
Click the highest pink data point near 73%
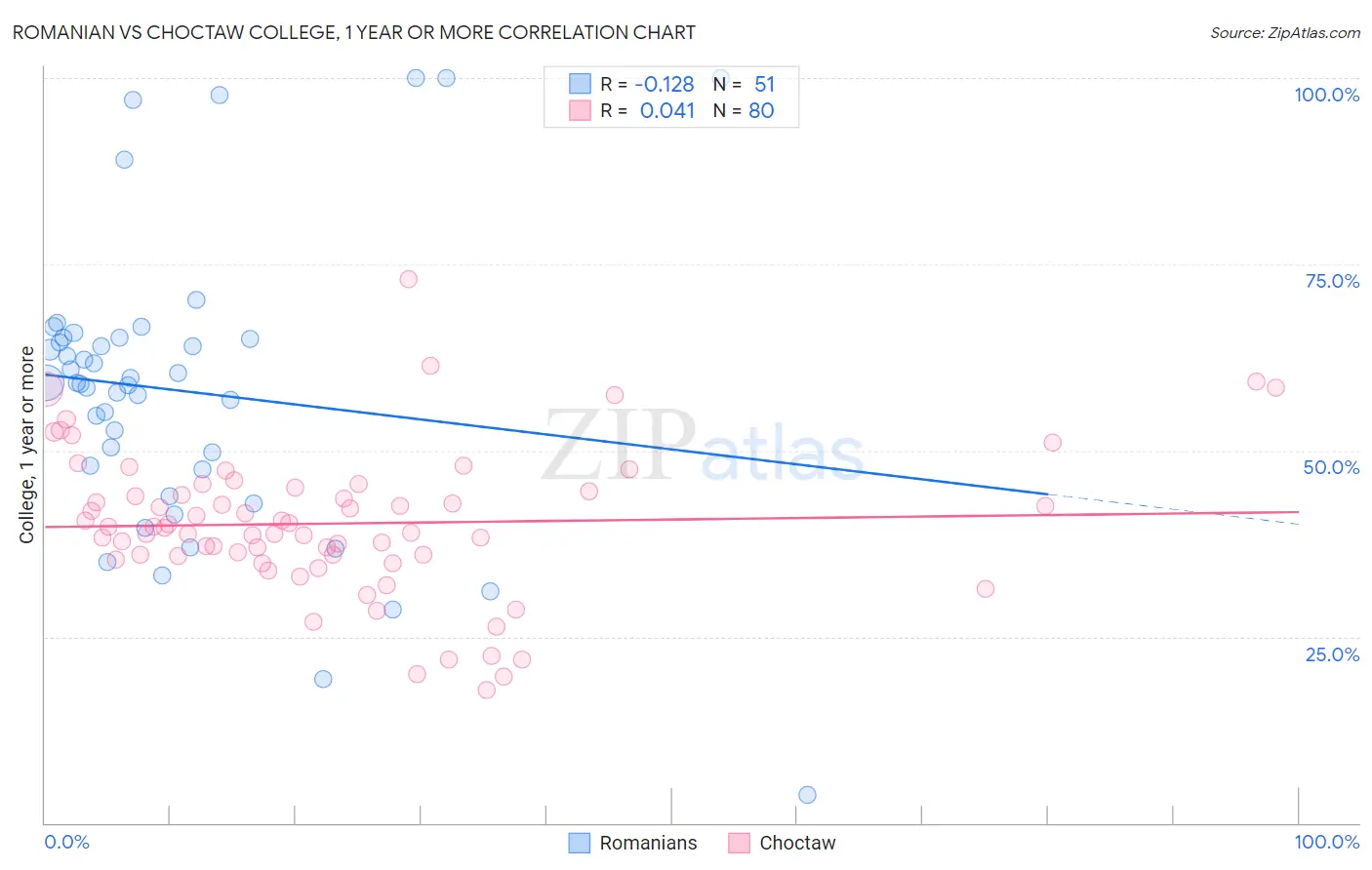[409, 279]
